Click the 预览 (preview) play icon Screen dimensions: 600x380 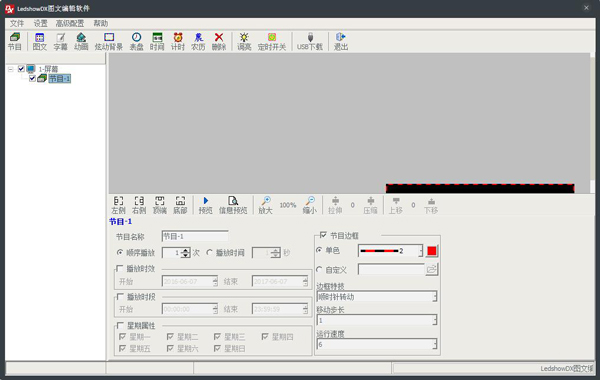click(x=205, y=205)
